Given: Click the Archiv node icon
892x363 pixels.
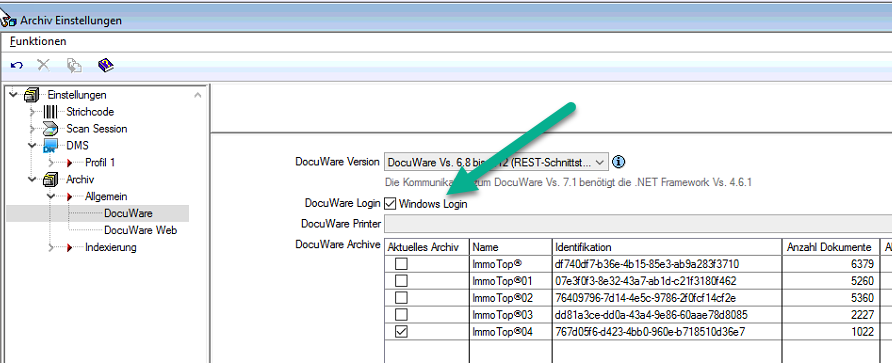Looking at the screenshot, I should point(51,180).
